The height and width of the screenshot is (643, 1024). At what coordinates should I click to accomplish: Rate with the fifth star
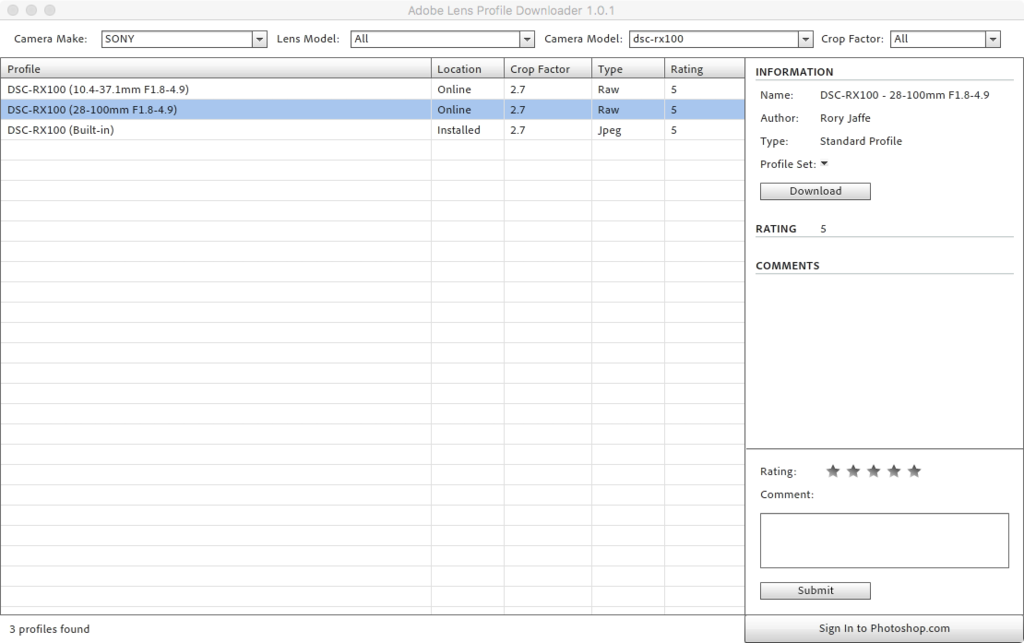pos(914,471)
